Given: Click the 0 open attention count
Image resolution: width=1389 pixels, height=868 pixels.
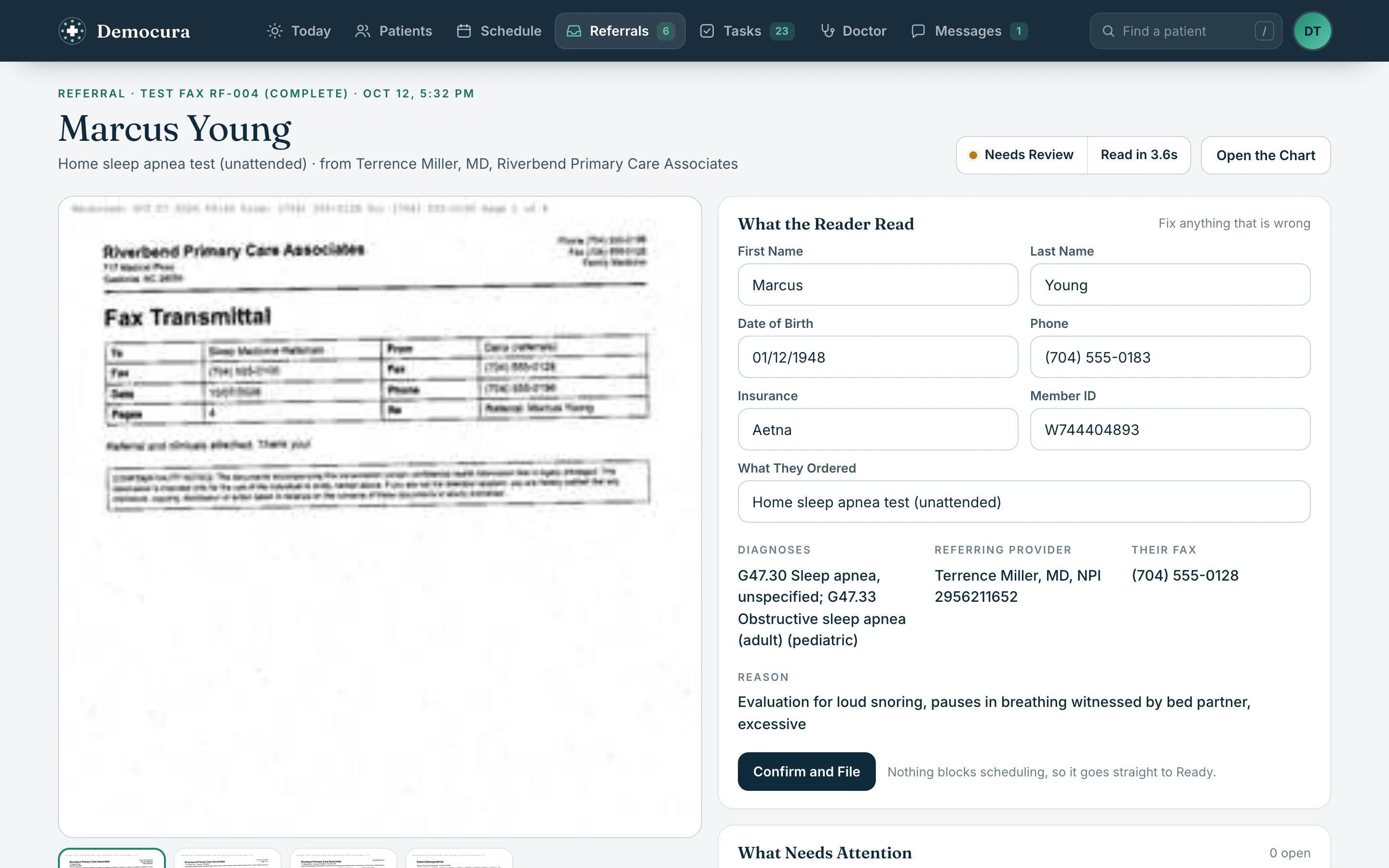Looking at the screenshot, I should (1290, 853).
